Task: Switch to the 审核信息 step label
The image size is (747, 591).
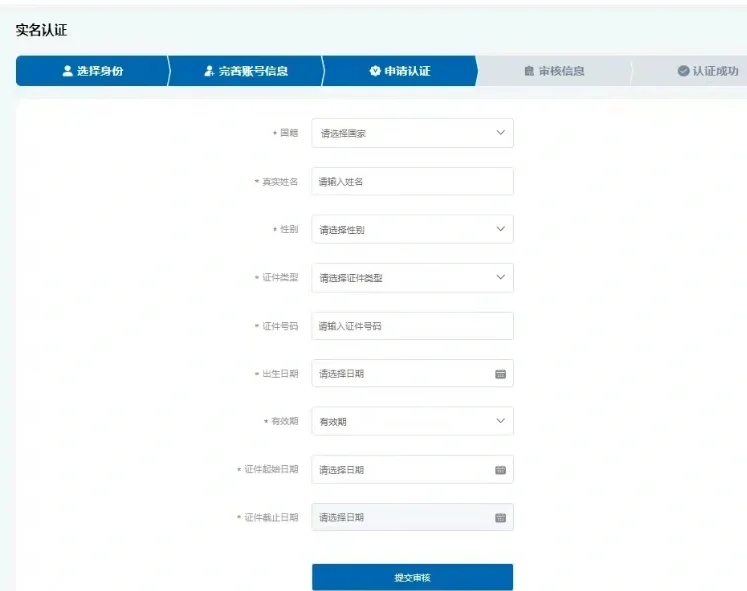Action: (561, 71)
